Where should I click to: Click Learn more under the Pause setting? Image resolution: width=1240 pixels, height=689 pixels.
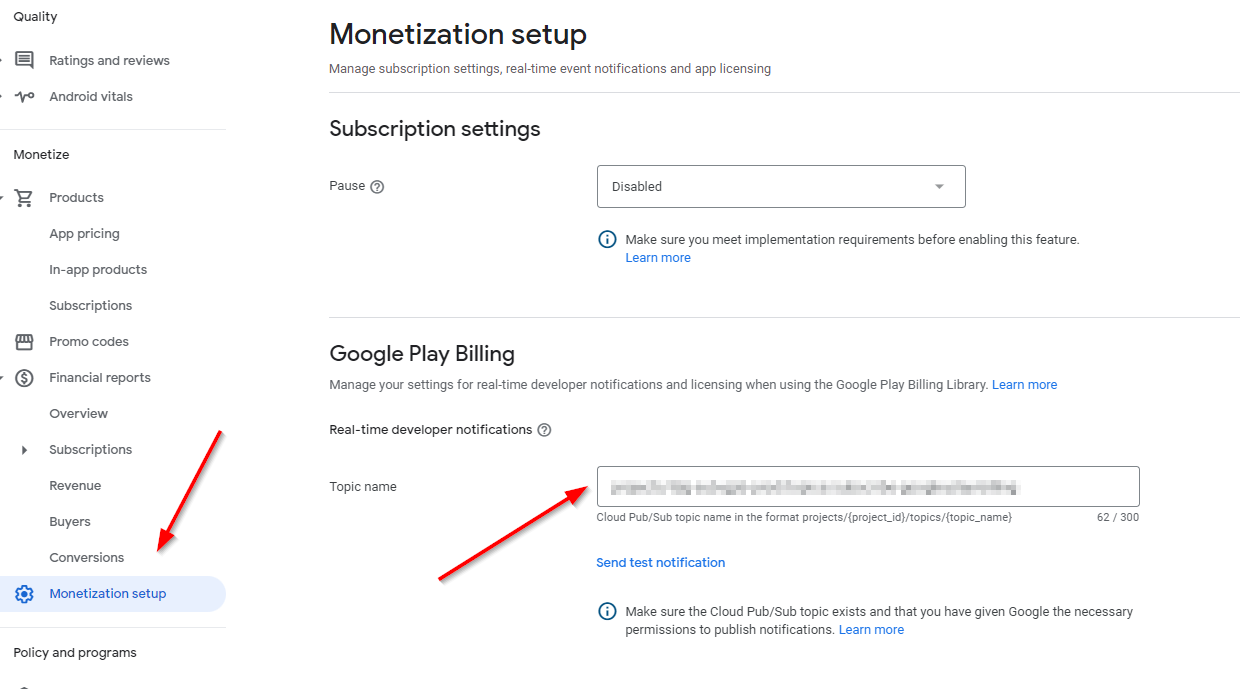coord(658,258)
